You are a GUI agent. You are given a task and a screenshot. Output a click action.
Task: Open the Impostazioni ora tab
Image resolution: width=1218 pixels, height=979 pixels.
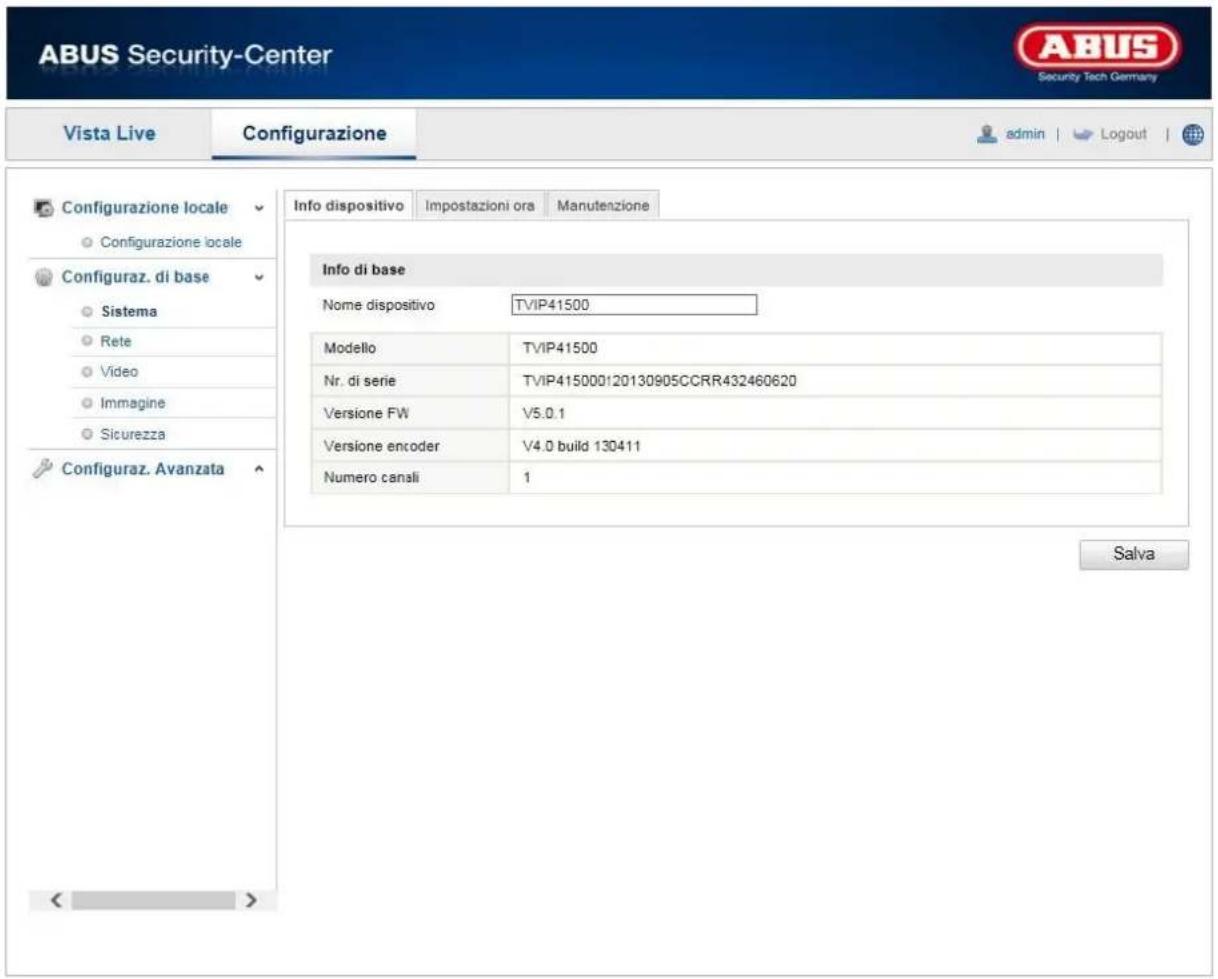point(480,205)
